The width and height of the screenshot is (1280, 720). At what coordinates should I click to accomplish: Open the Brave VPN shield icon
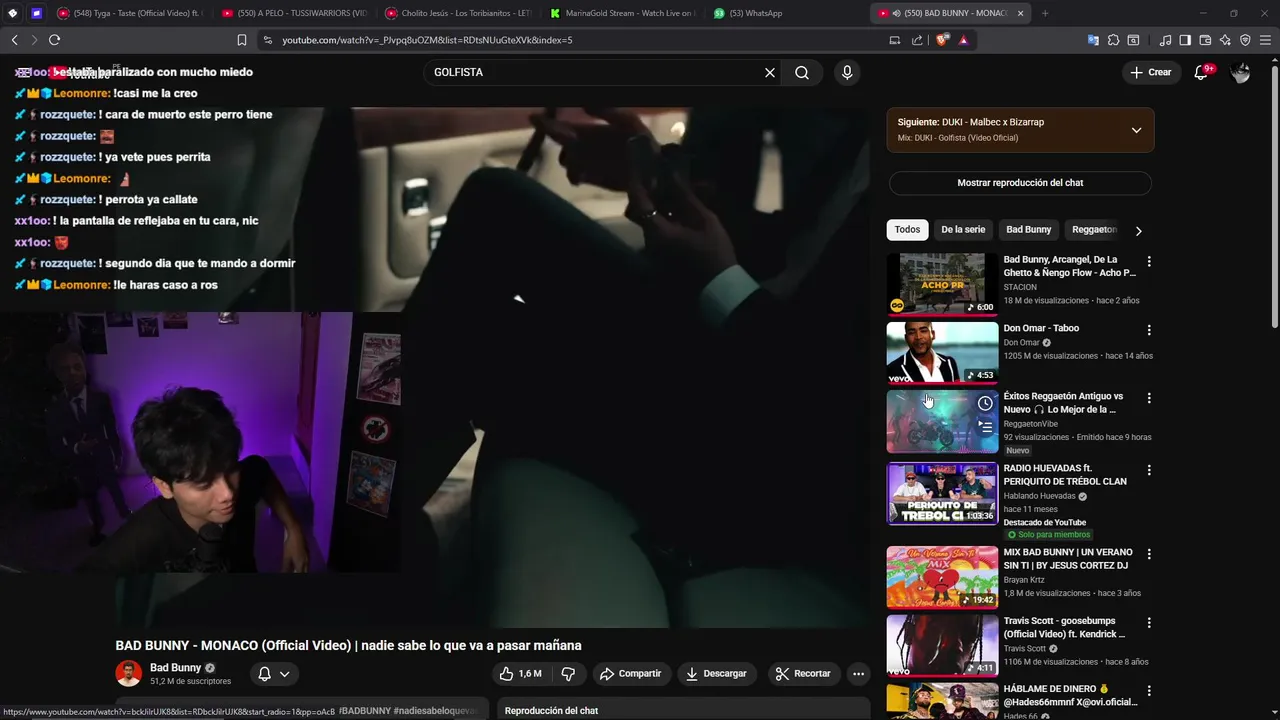[x=1245, y=40]
